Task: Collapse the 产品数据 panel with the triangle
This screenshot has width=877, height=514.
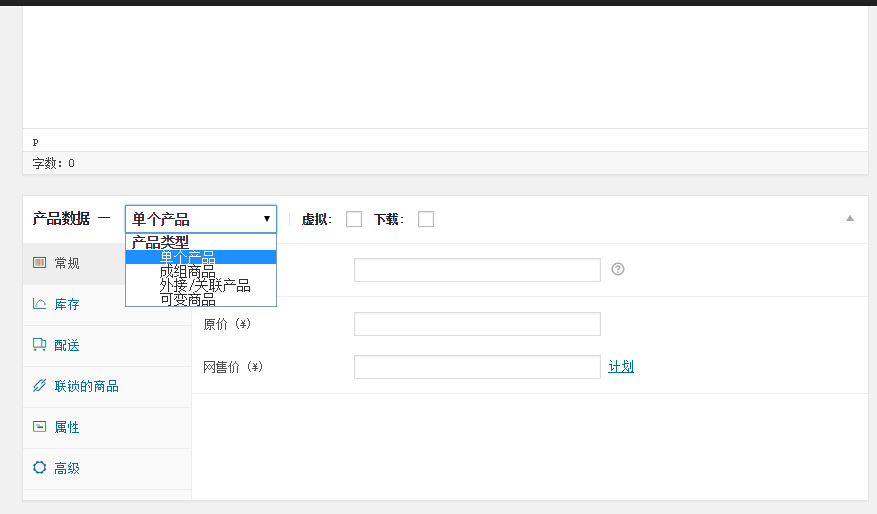Action: click(x=850, y=219)
